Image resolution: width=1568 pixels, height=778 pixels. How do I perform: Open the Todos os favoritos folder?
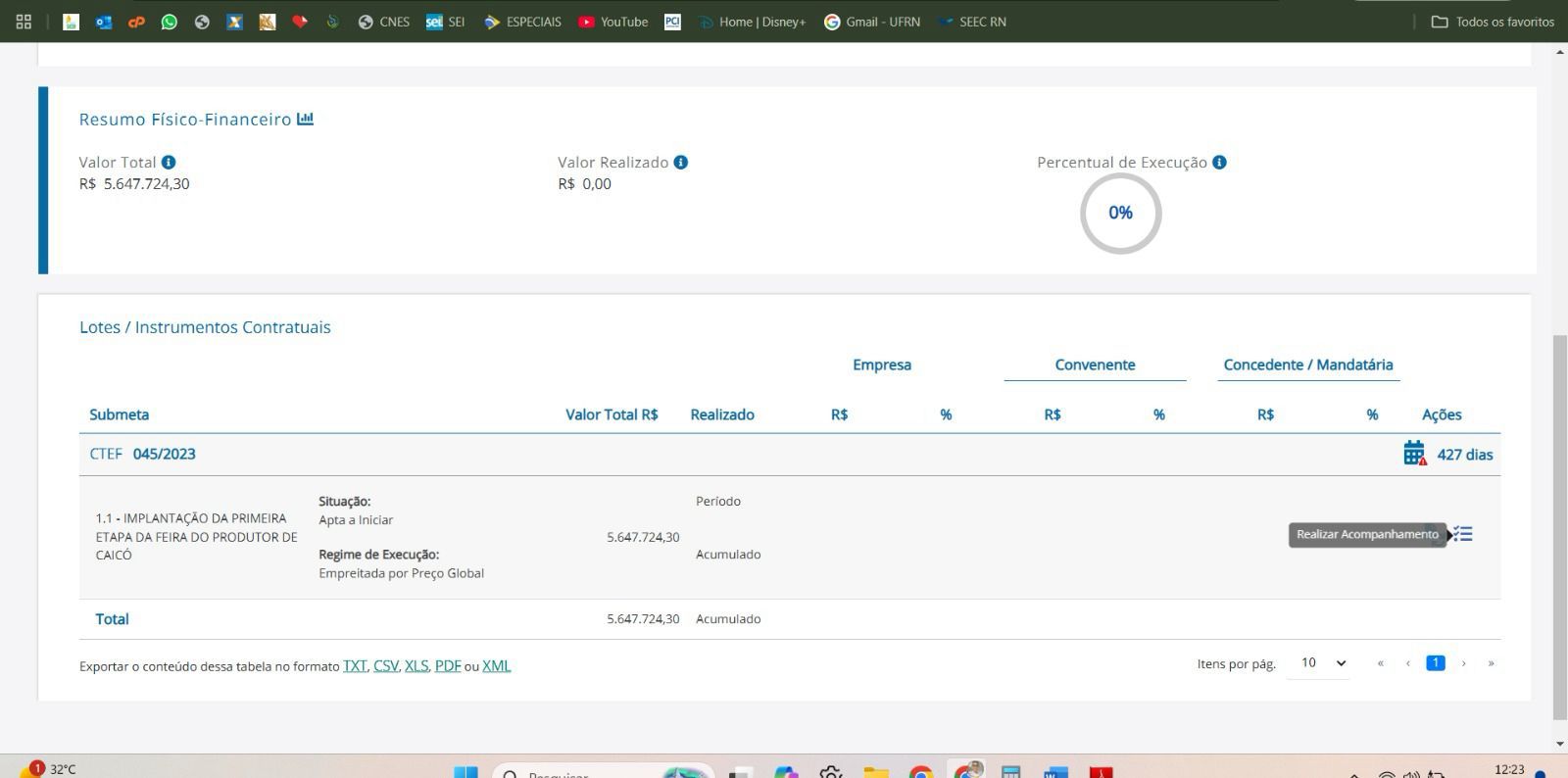click(x=1493, y=22)
